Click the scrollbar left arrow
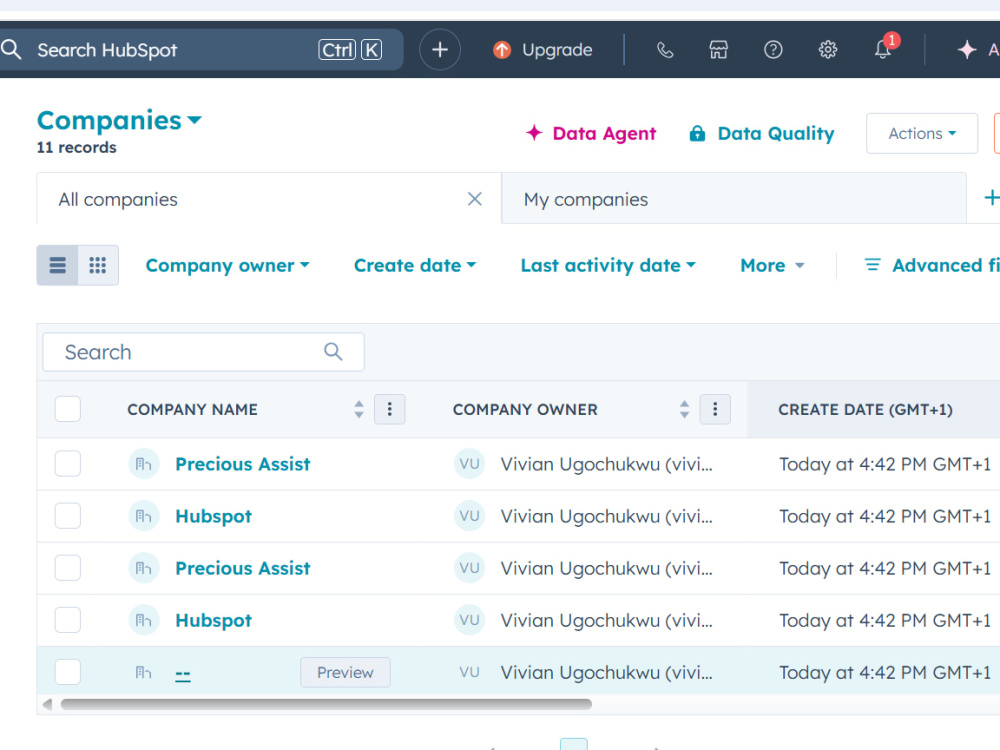Viewport: 1000px width, 750px height. 47,704
